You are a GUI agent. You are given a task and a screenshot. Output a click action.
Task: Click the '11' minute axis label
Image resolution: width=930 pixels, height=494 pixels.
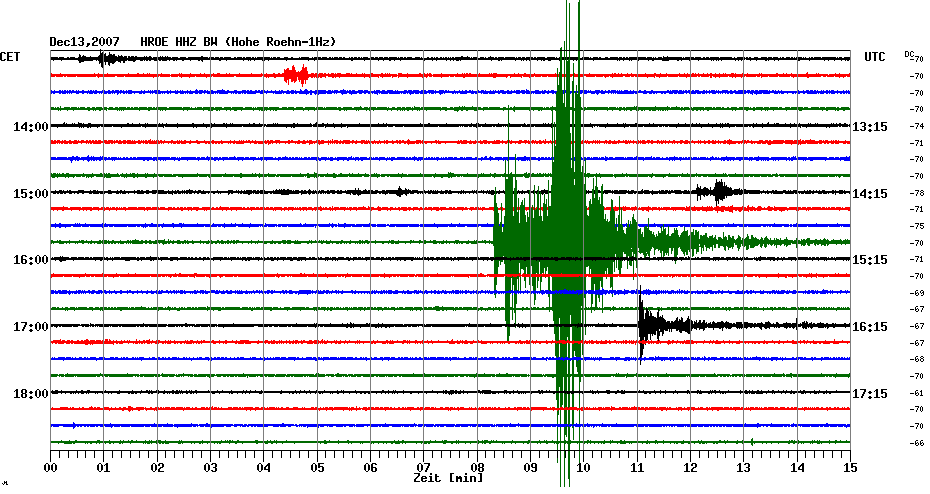pos(637,468)
